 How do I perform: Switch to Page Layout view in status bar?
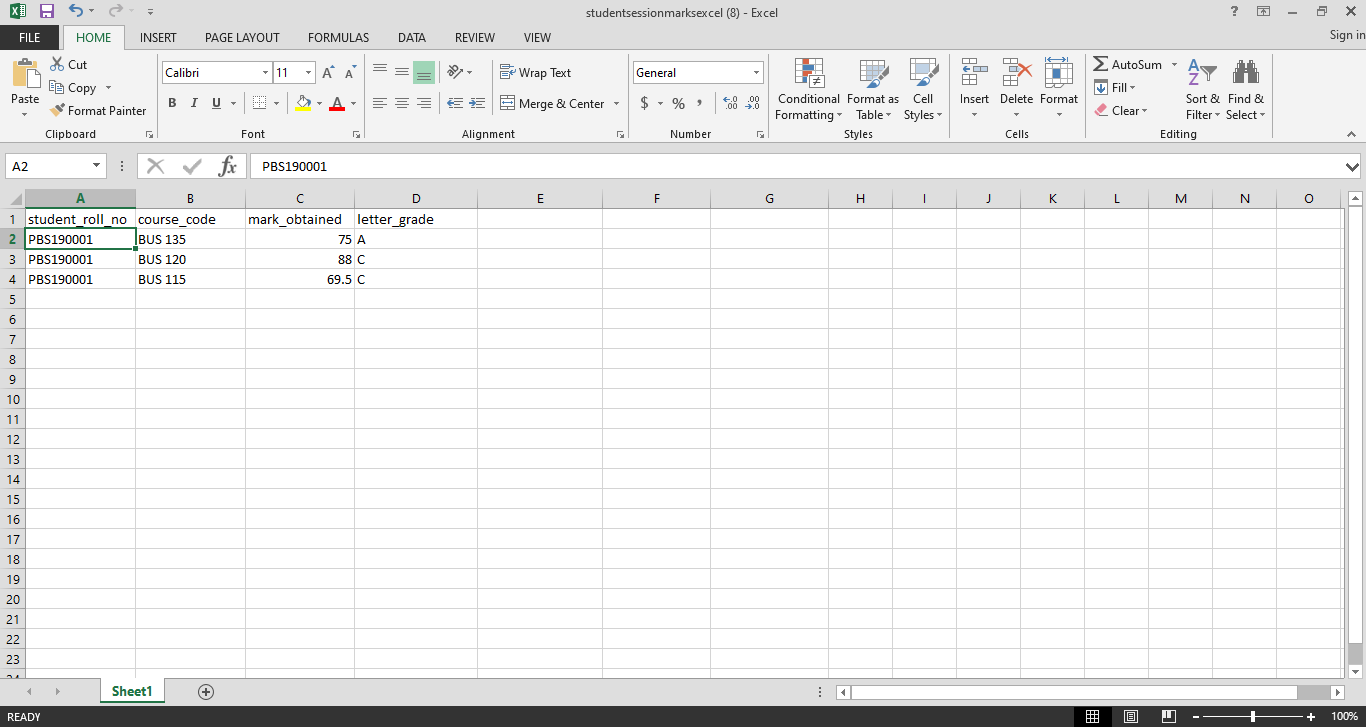pos(1131,716)
